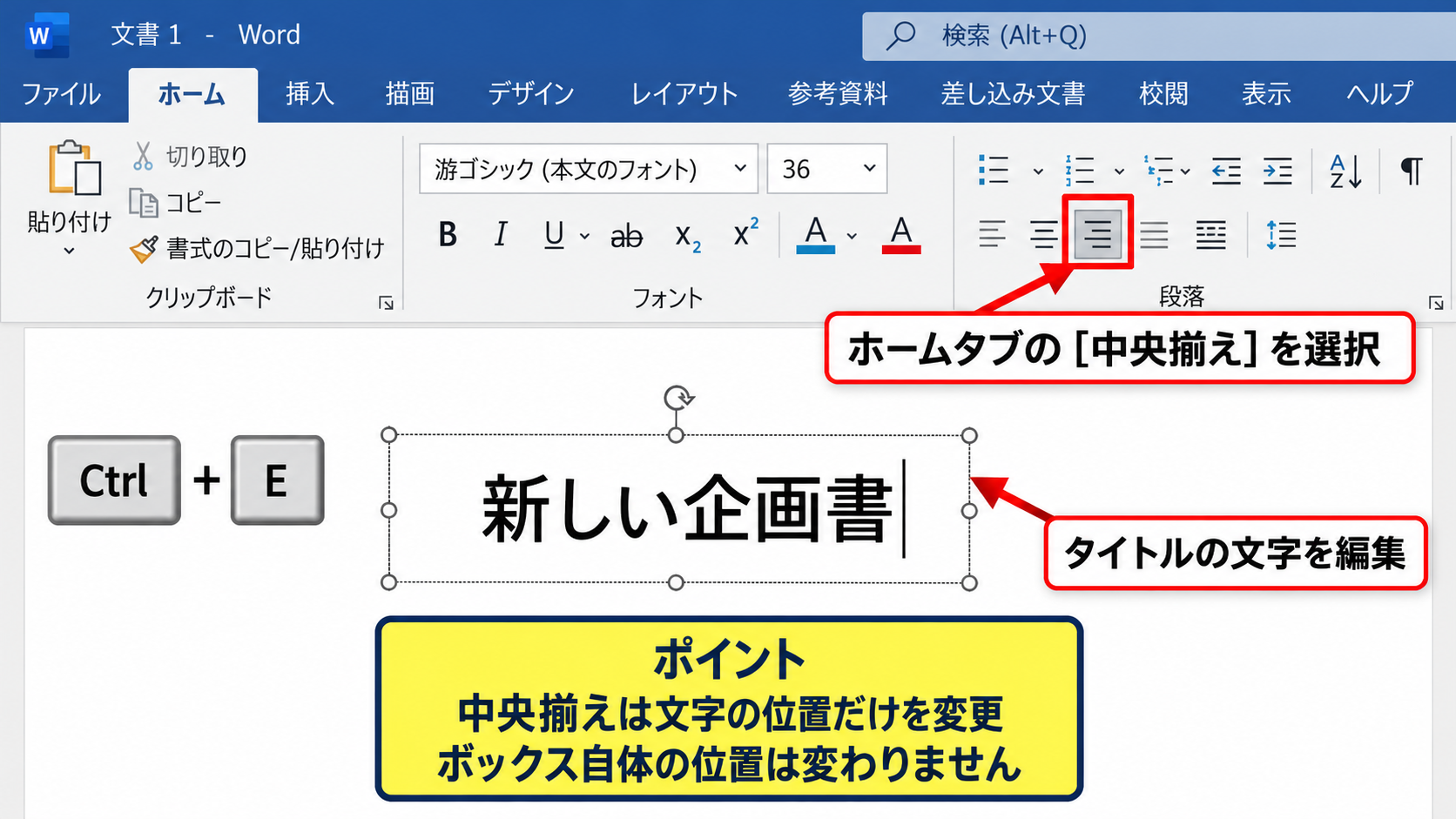
Task: Toggle Subscript formatting
Action: point(687,236)
